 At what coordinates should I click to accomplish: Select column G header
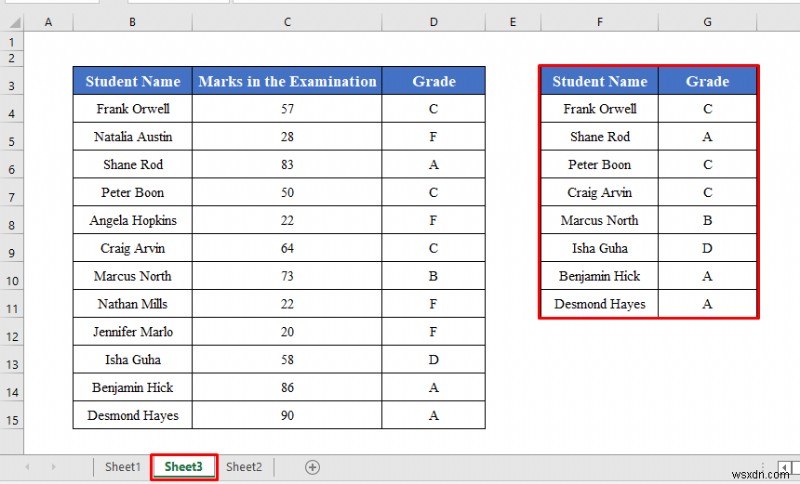pos(707,22)
